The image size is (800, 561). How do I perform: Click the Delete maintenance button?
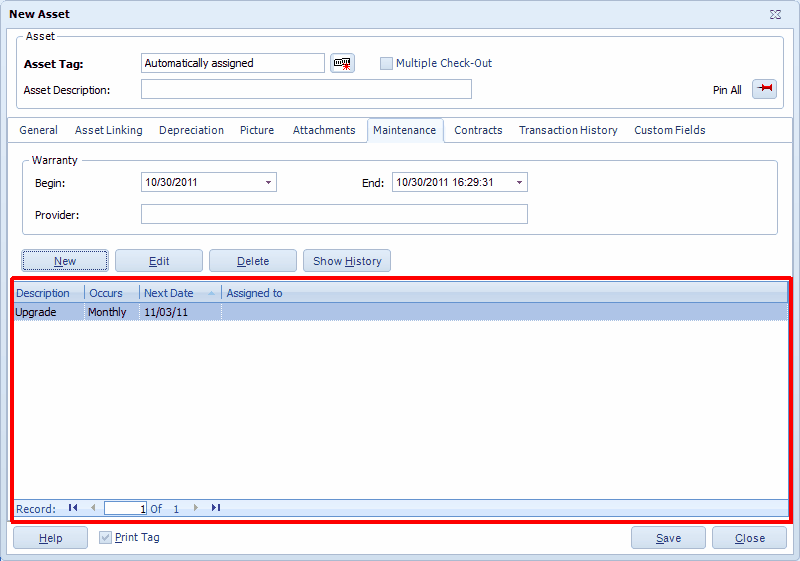pos(253,261)
